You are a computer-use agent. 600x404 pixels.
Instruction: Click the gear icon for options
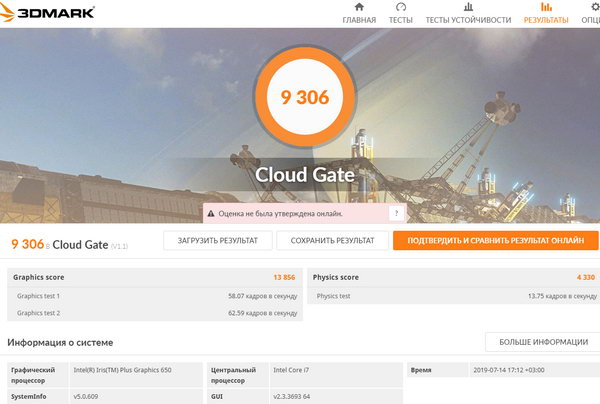pyautogui.click(x=595, y=7)
